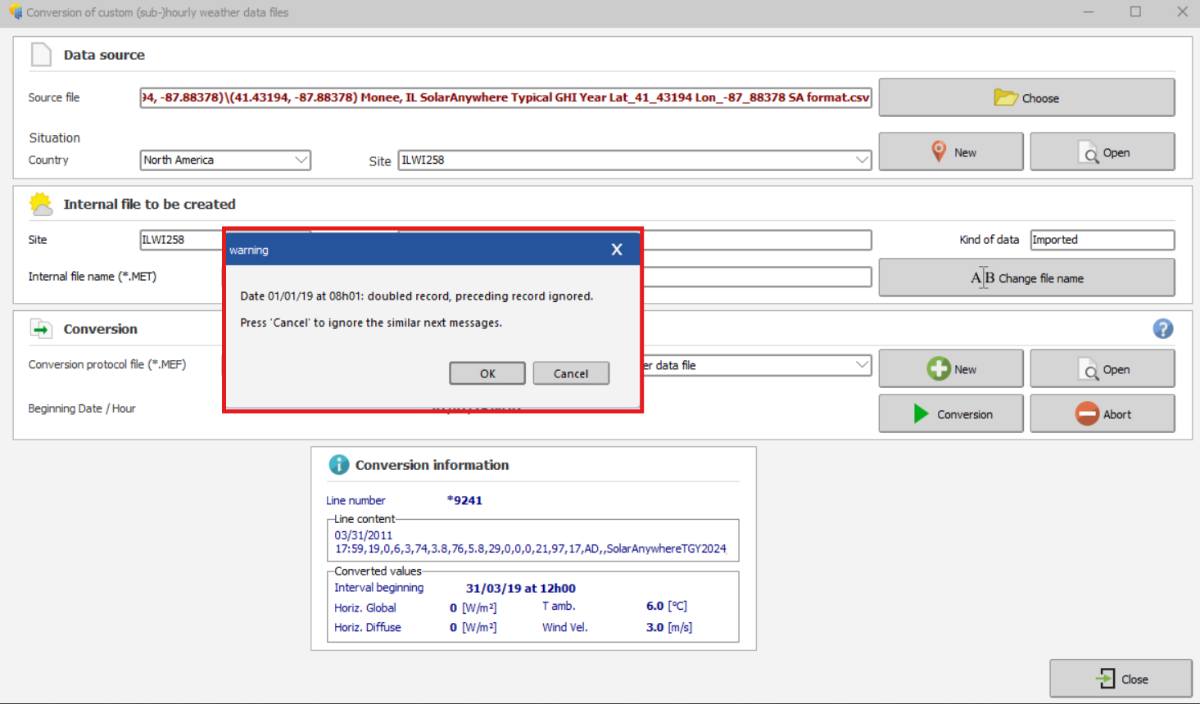
Task: Close the warning dialog with X
Action: [x=617, y=249]
